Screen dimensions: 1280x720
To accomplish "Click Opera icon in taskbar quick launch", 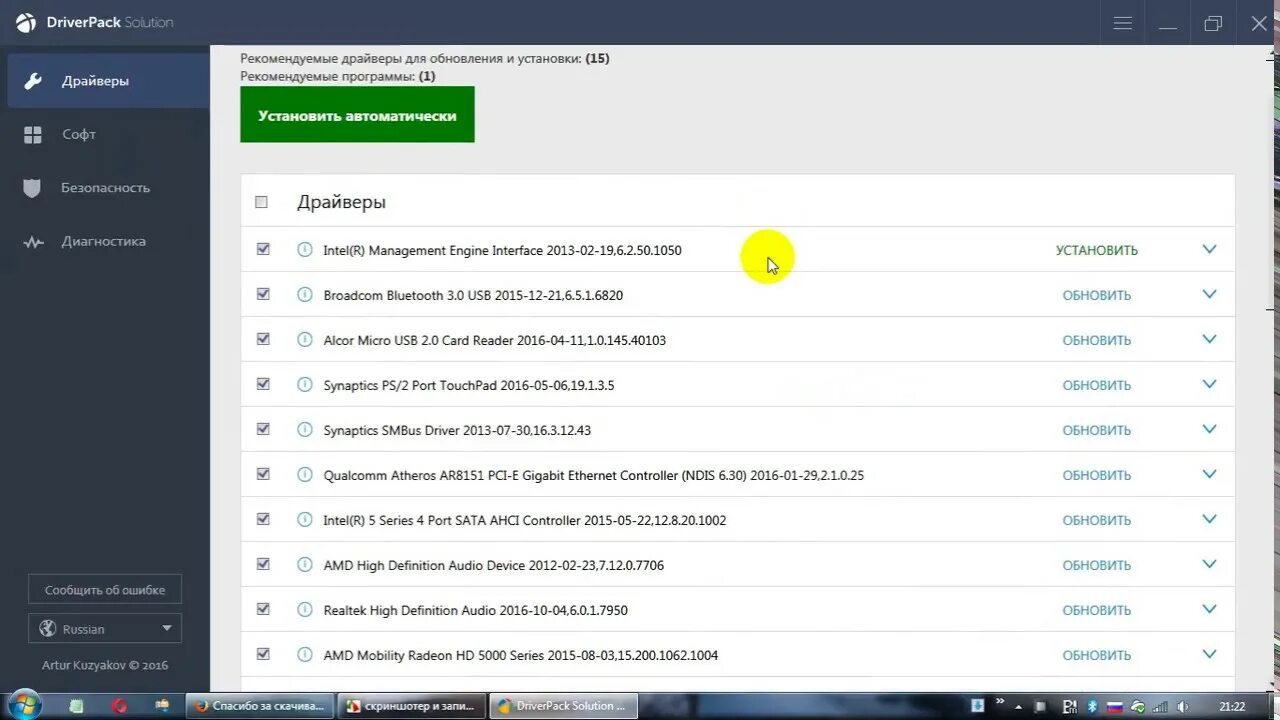I will (119, 706).
